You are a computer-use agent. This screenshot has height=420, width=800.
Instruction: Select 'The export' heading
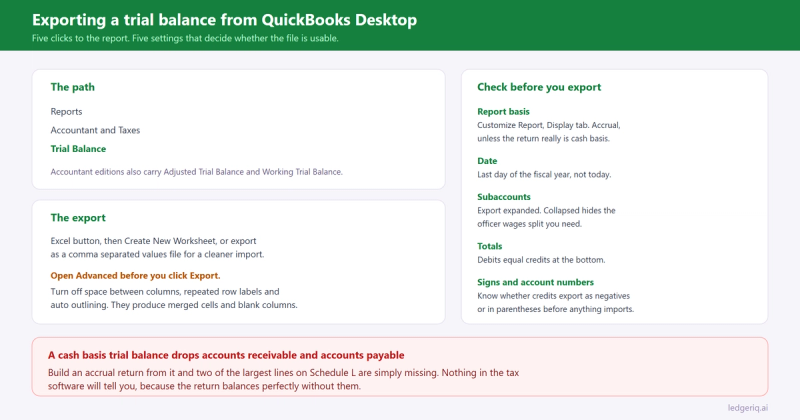(x=78, y=217)
